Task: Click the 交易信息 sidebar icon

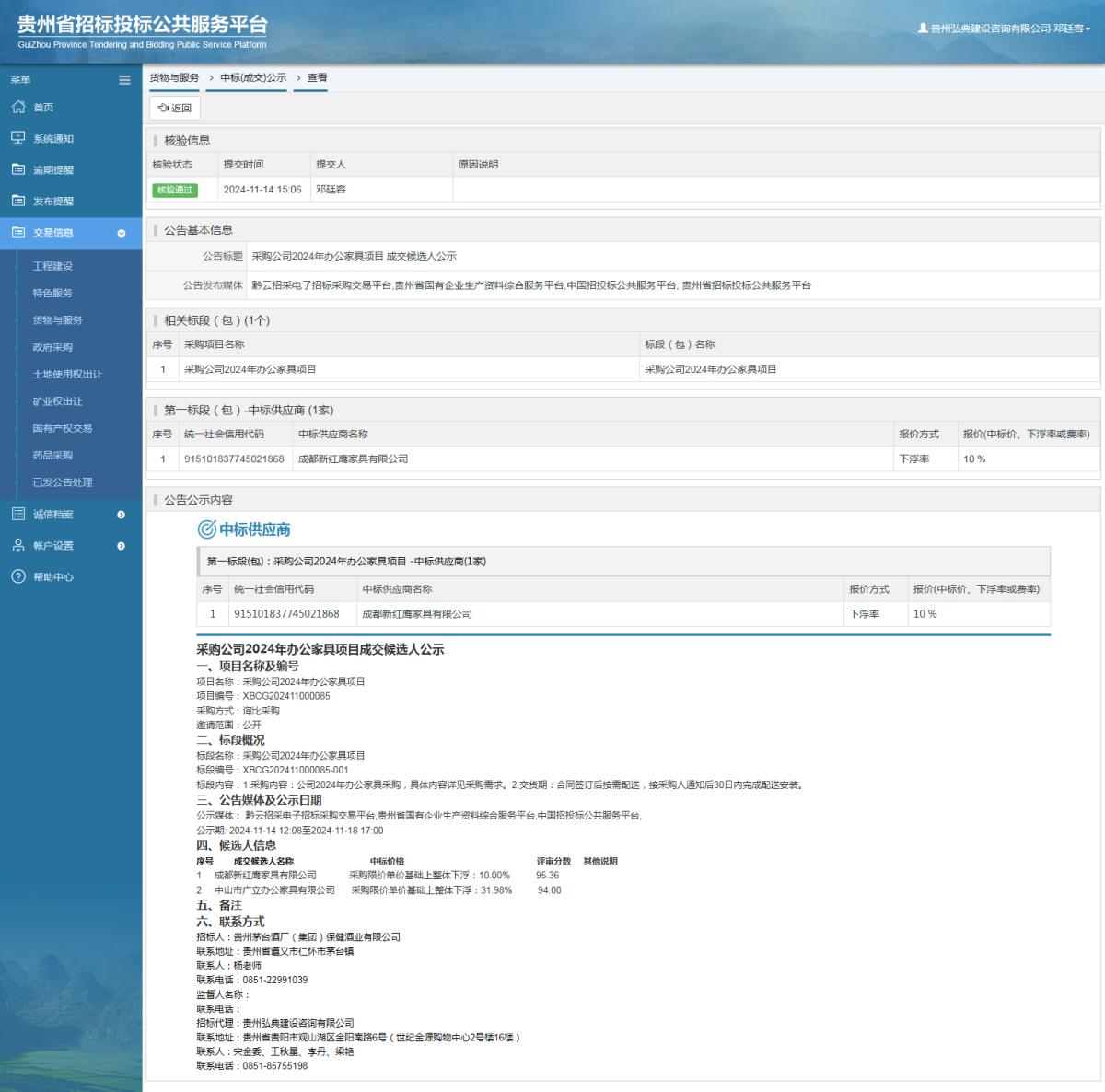Action: coord(18,232)
